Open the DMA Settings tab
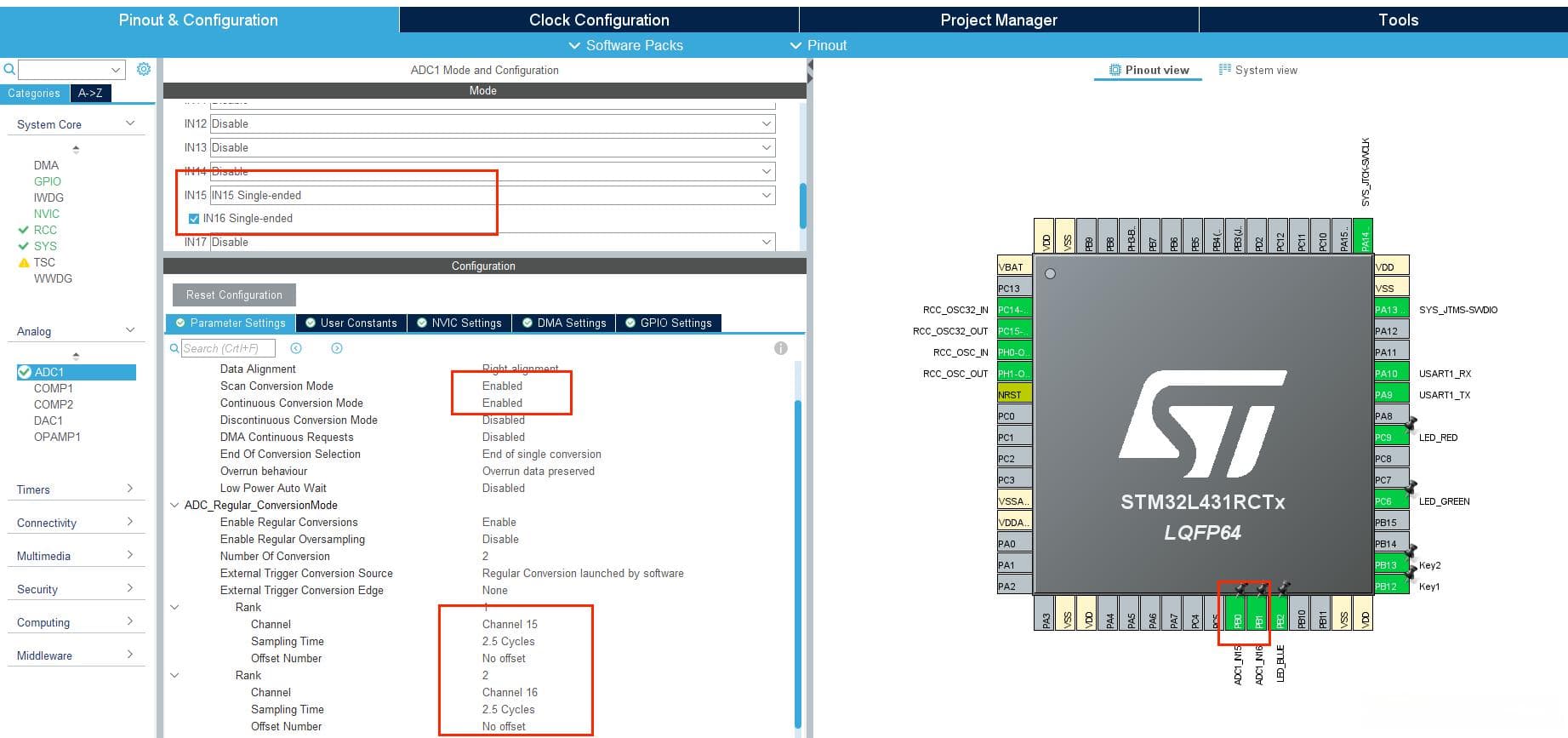The width and height of the screenshot is (1568, 738). click(565, 323)
